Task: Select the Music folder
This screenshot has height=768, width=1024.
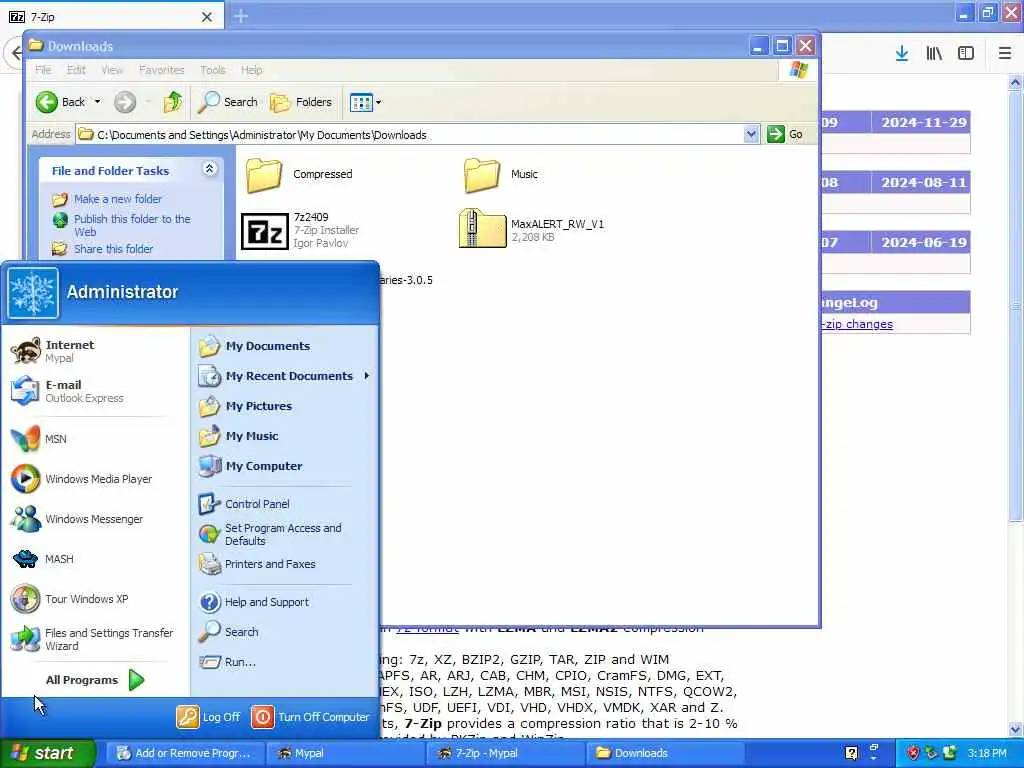Action: [502, 175]
